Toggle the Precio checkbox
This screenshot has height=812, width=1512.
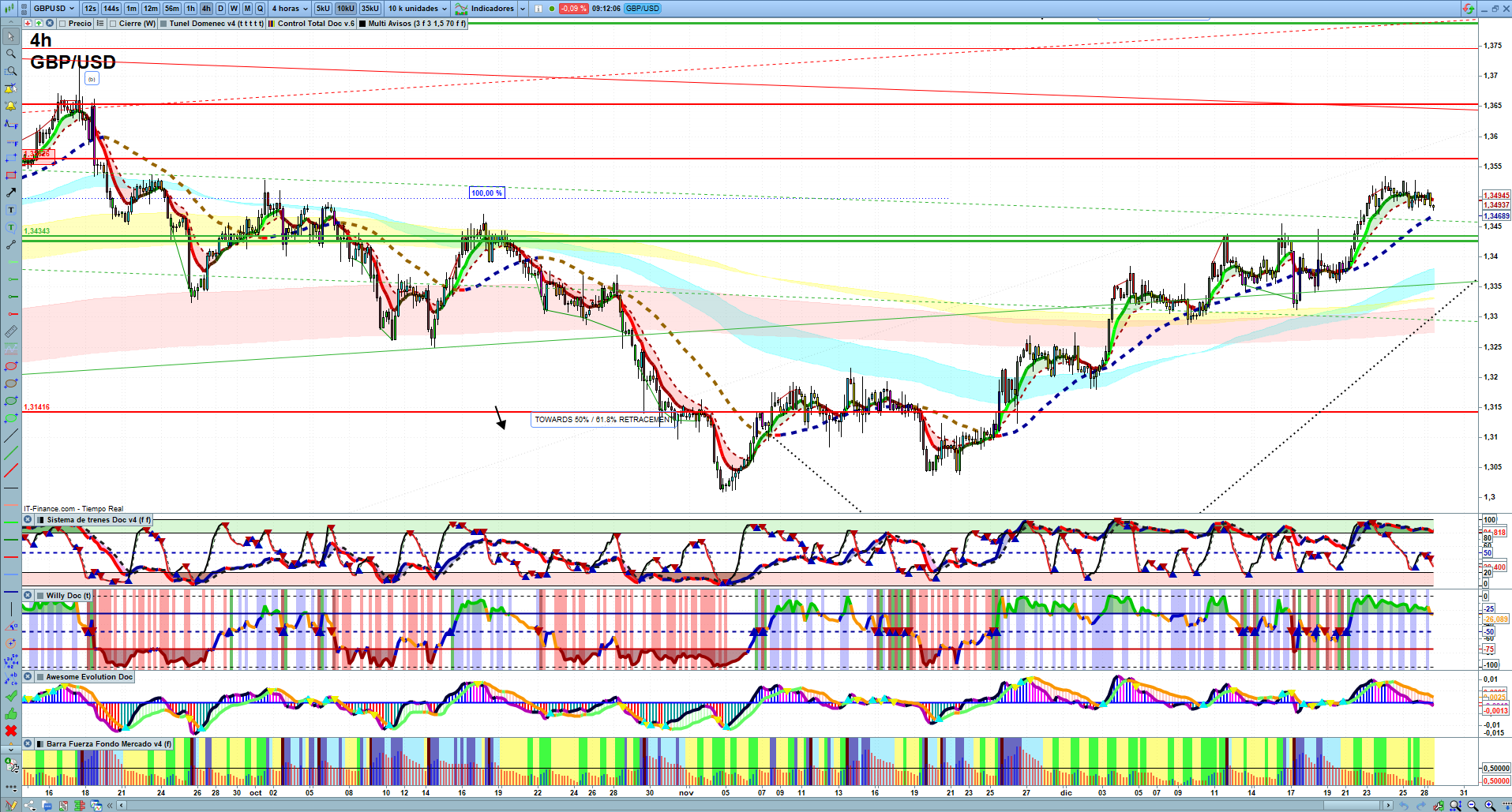pos(62,24)
